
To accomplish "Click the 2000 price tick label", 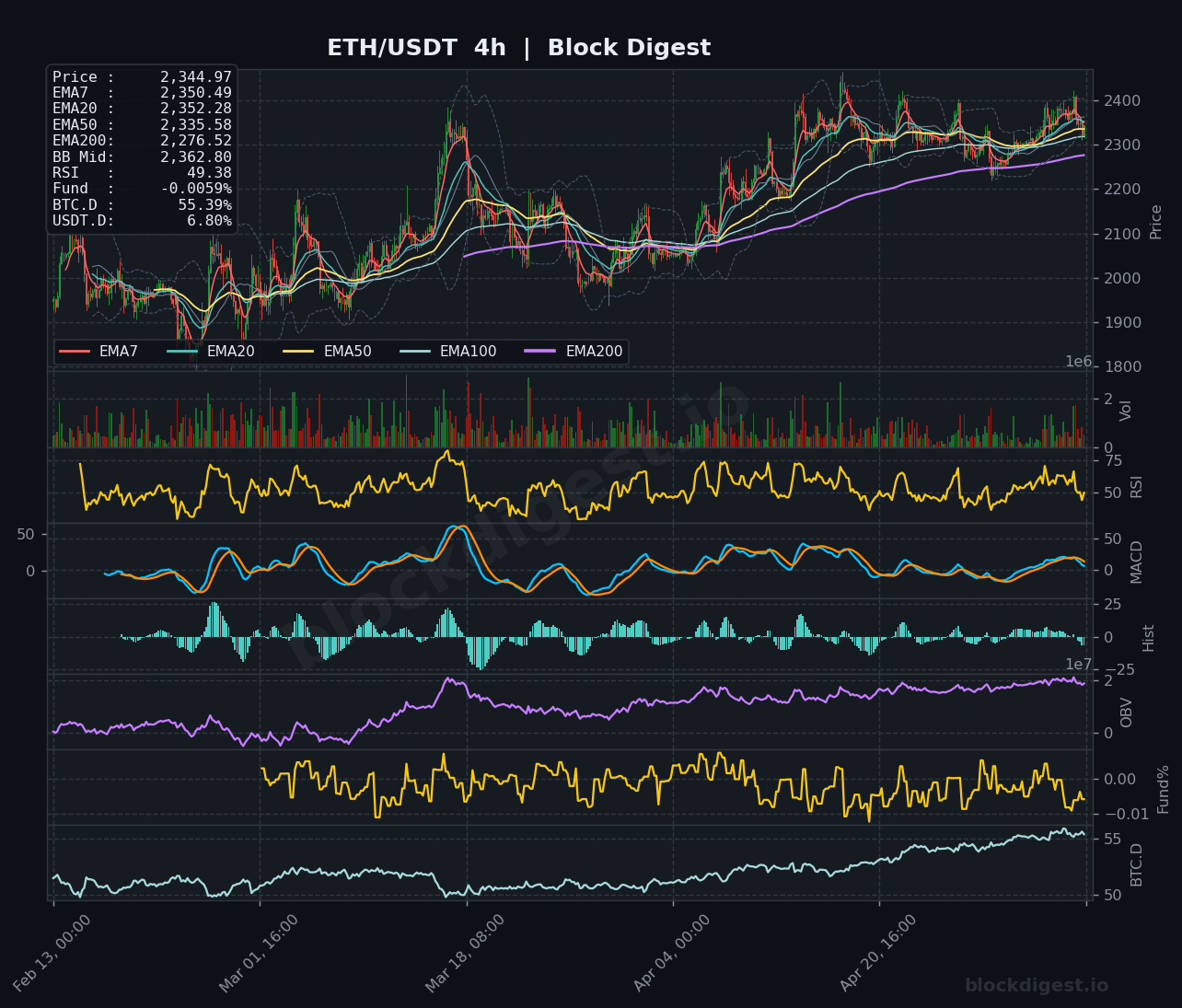I will click(x=1123, y=278).
